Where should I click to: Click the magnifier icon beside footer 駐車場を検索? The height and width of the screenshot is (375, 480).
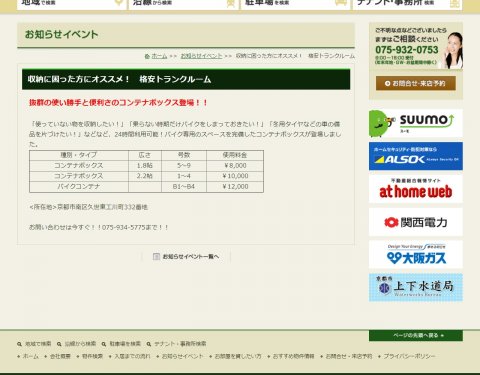104,344
